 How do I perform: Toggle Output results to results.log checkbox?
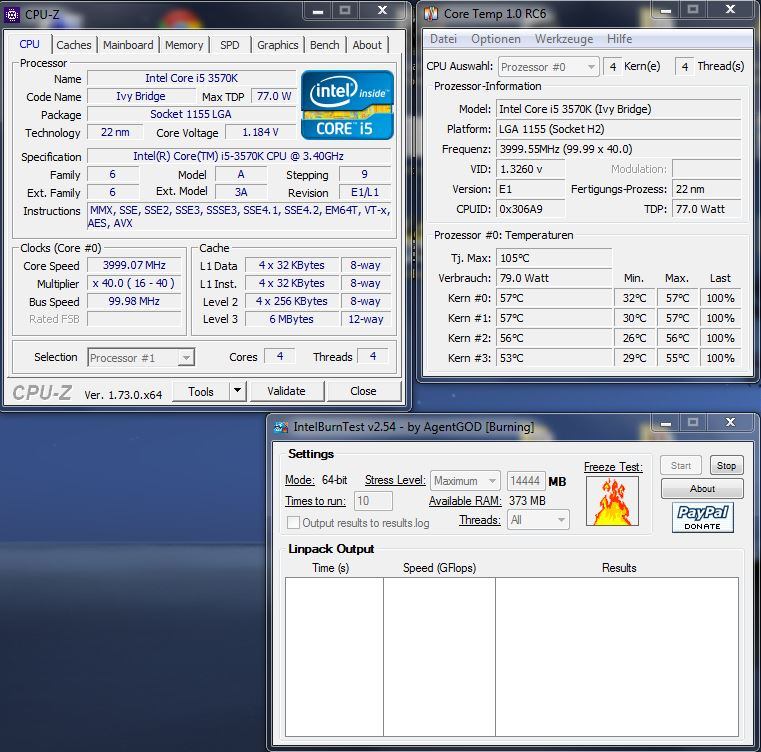click(293, 523)
